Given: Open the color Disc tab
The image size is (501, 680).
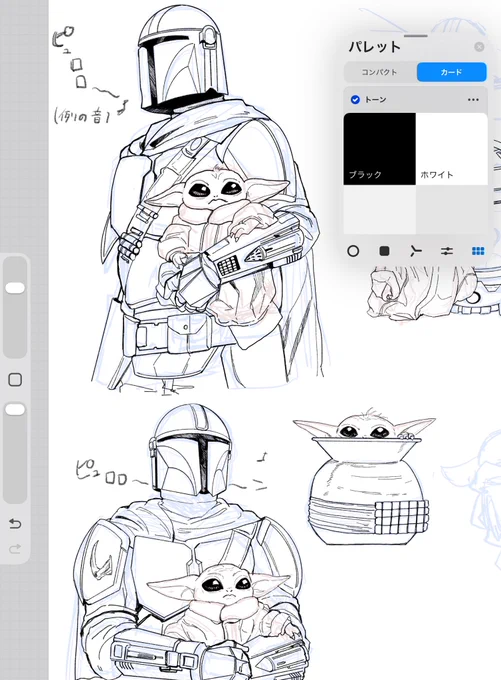Looking at the screenshot, I should point(353,251).
